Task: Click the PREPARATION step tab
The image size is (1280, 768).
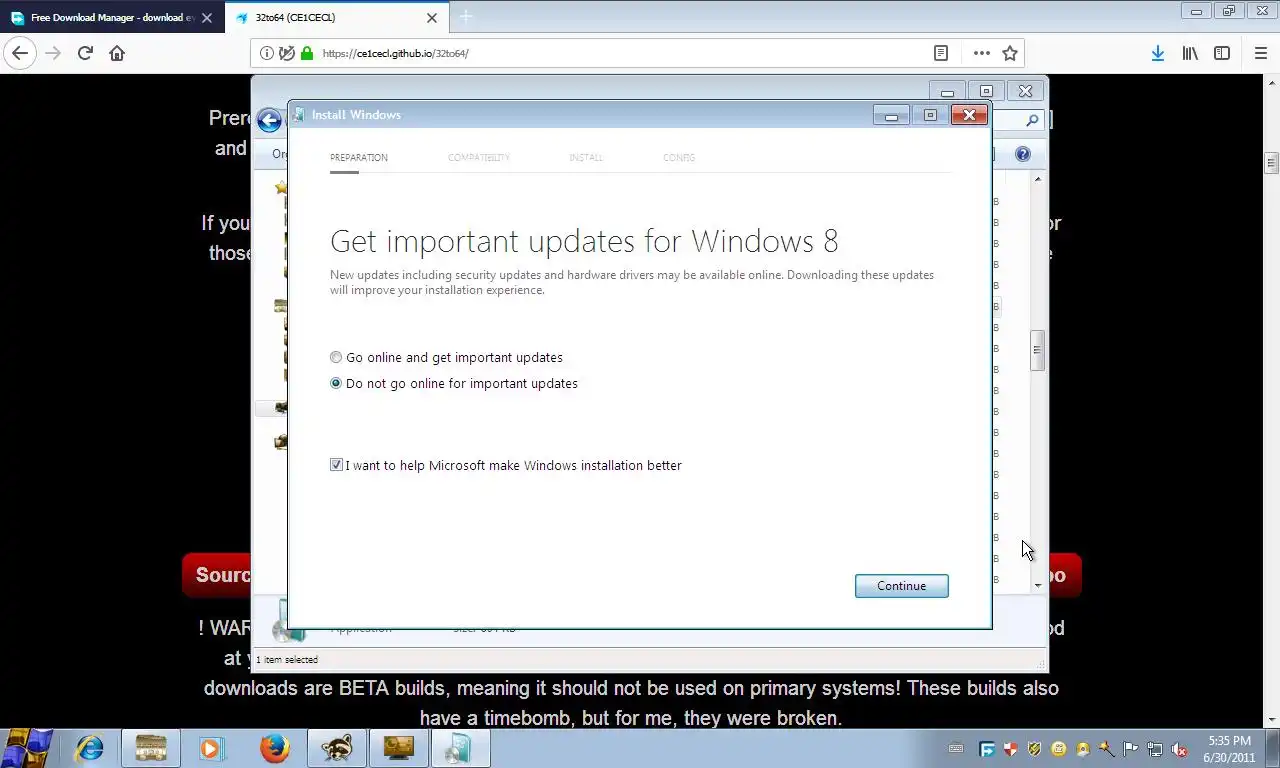Action: click(359, 158)
